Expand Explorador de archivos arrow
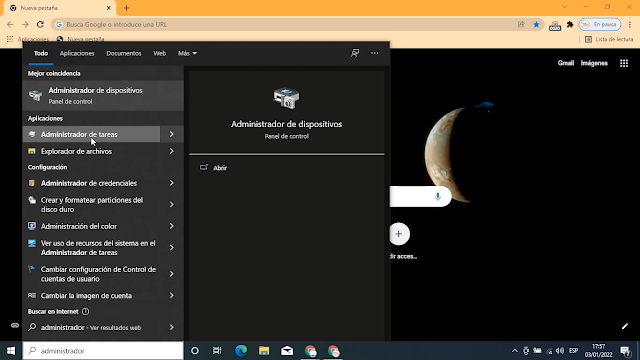 (x=172, y=151)
